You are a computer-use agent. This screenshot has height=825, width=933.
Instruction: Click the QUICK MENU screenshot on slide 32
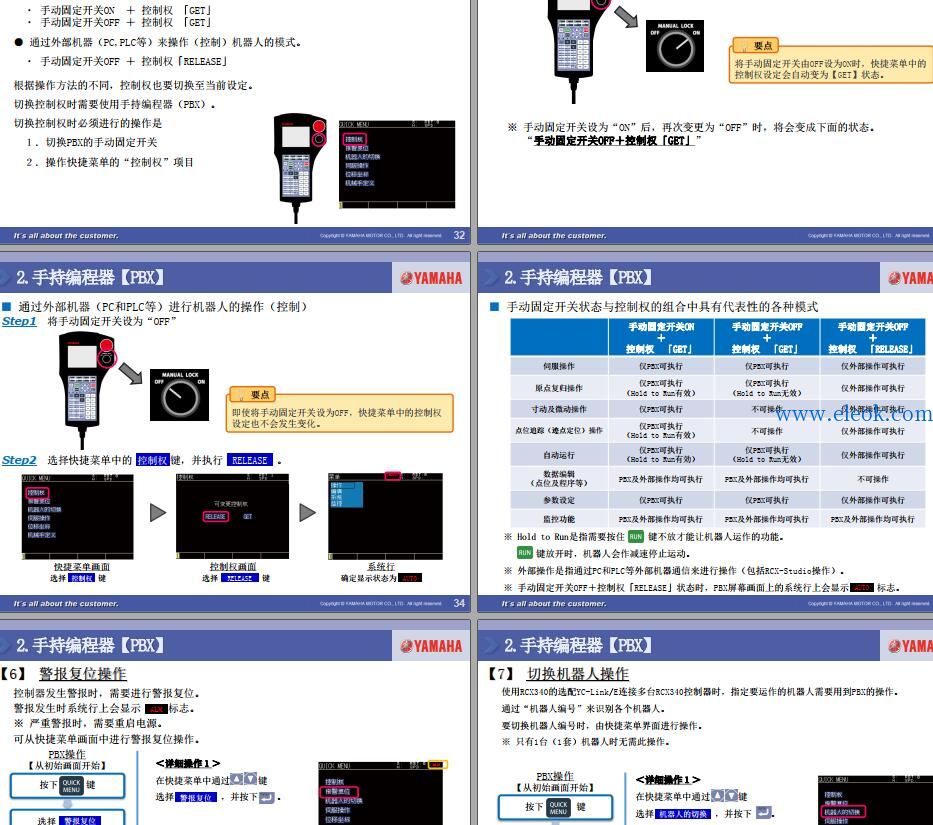(397, 164)
